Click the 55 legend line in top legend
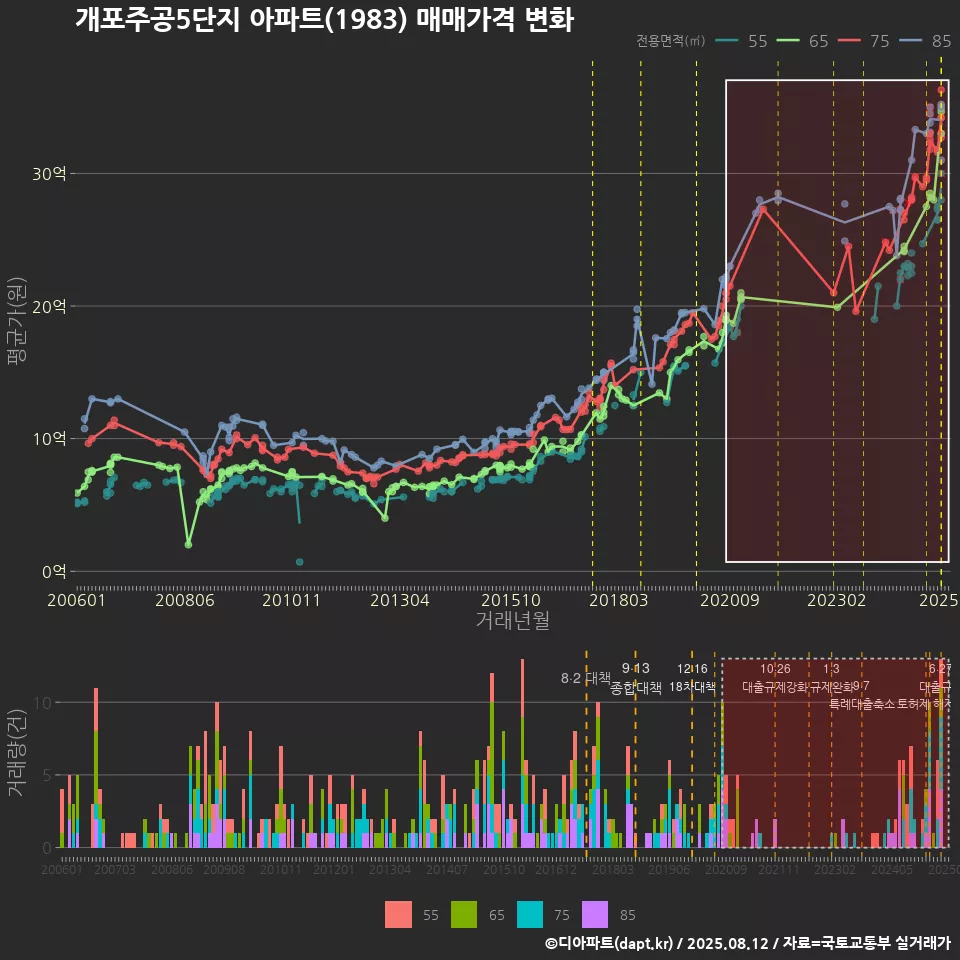 (727, 41)
